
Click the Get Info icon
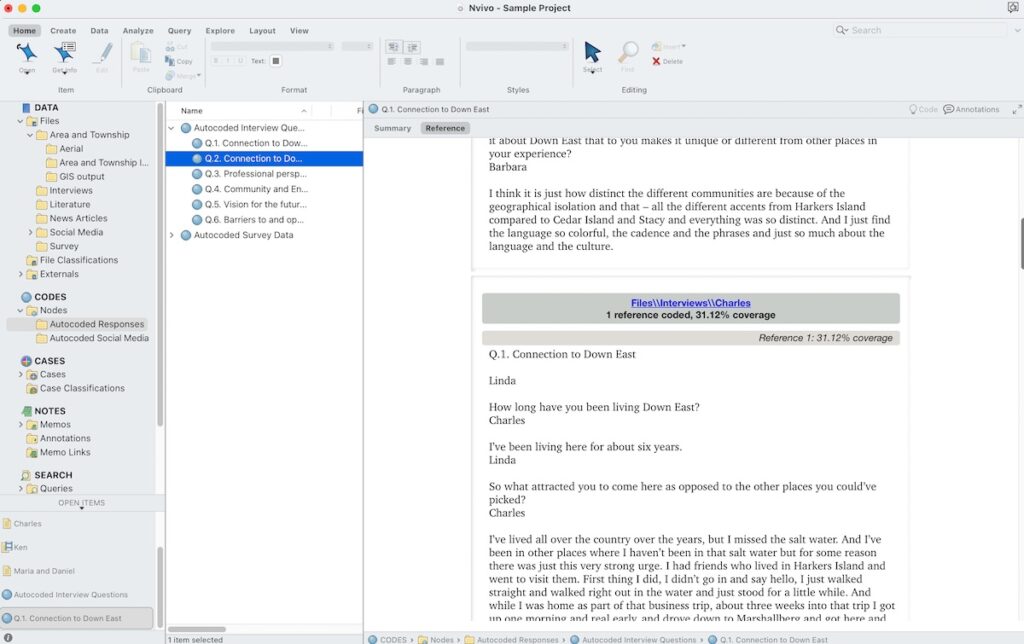[65, 54]
